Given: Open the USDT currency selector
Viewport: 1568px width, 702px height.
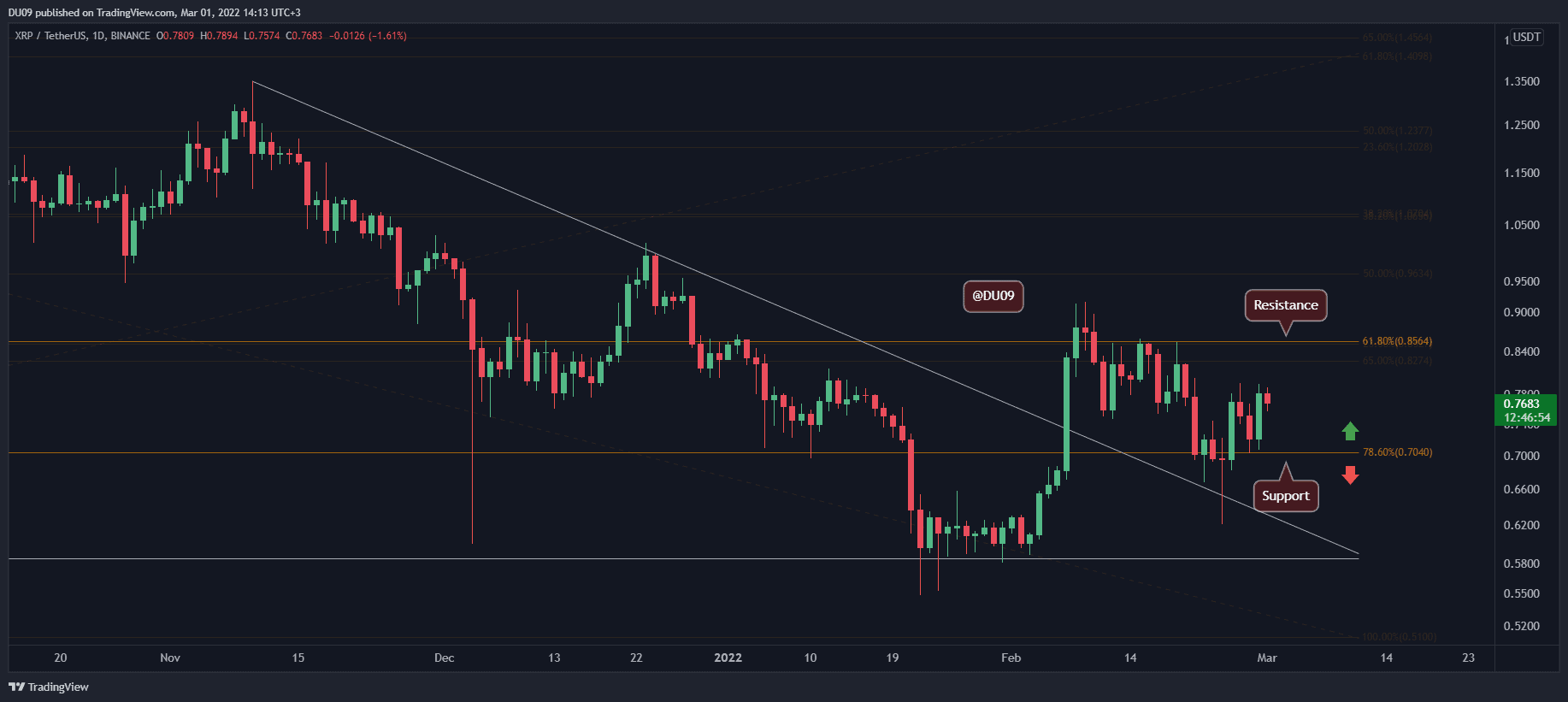Looking at the screenshot, I should coord(1526,37).
